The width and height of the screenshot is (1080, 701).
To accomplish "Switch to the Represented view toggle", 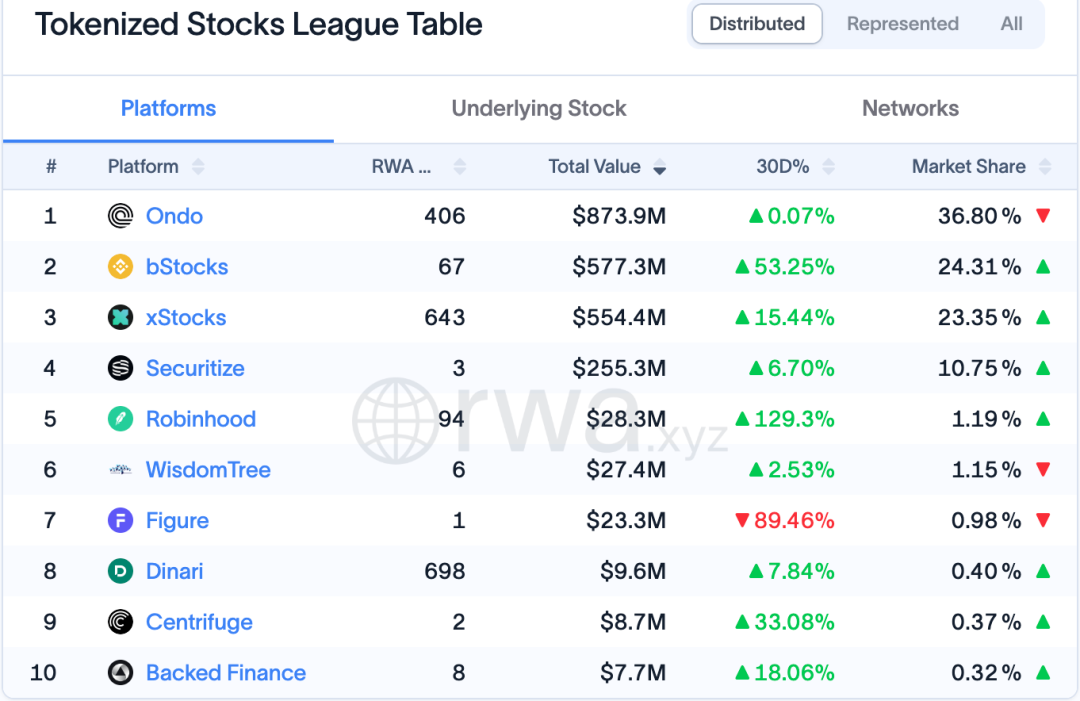I will coord(902,24).
